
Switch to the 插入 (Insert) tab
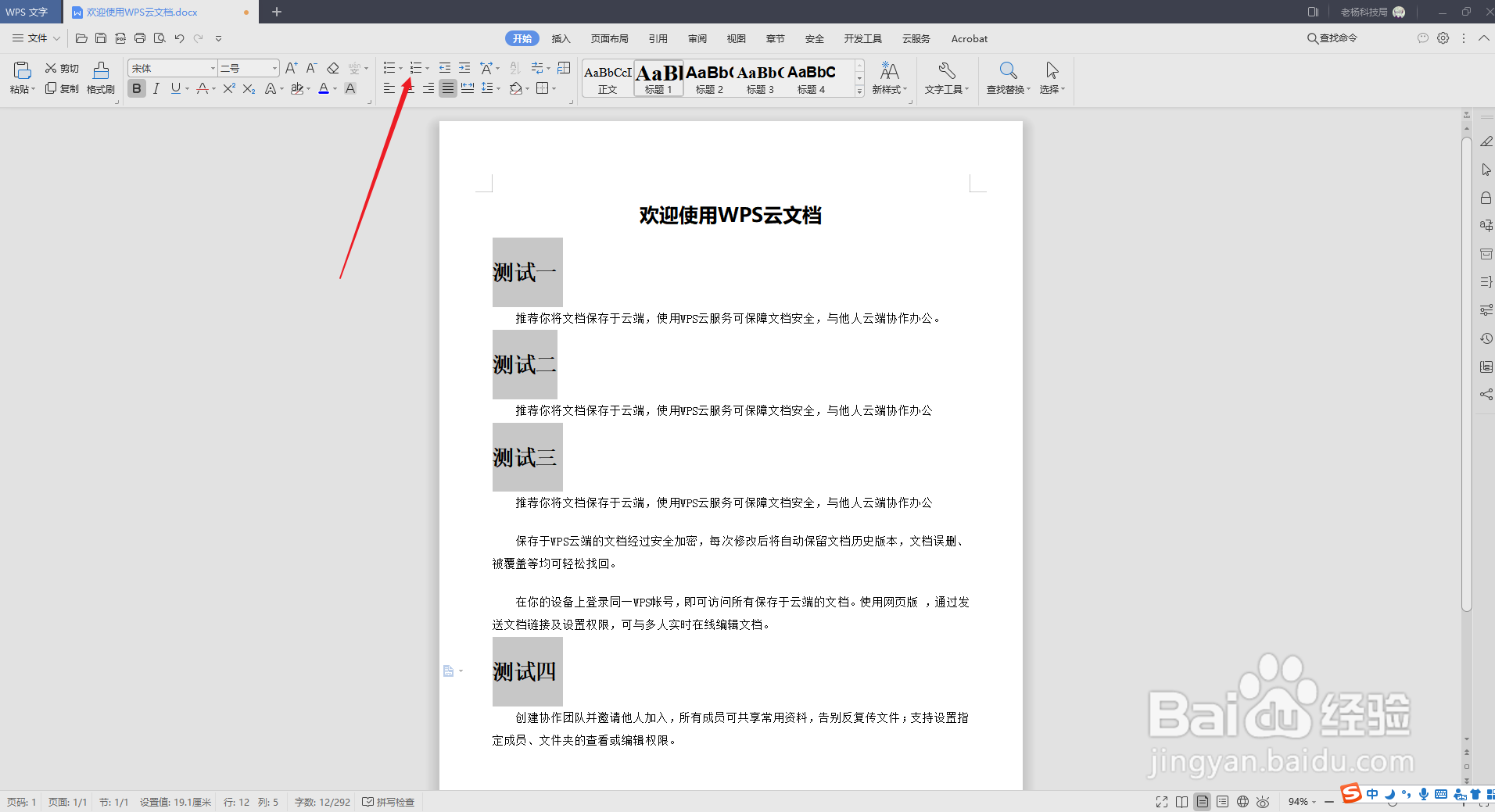tap(561, 38)
